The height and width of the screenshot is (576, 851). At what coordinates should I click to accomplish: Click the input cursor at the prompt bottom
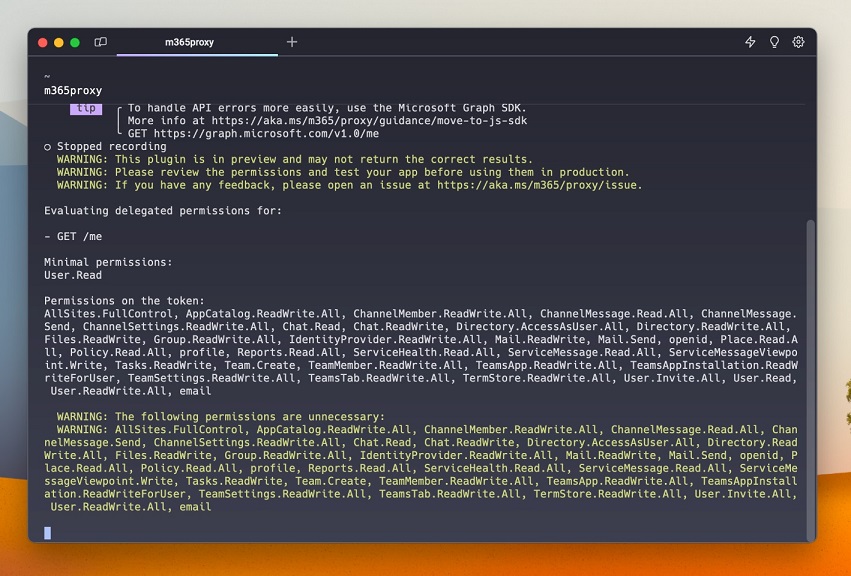pos(47,533)
